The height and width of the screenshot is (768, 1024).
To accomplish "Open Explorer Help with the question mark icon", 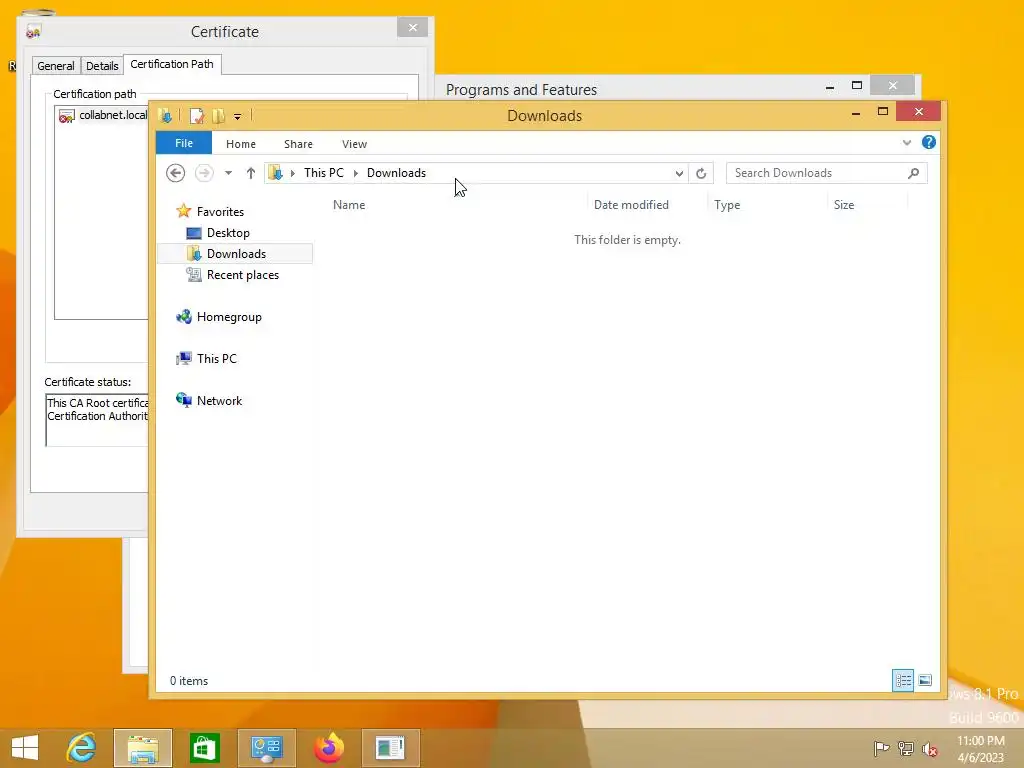I will [x=929, y=142].
